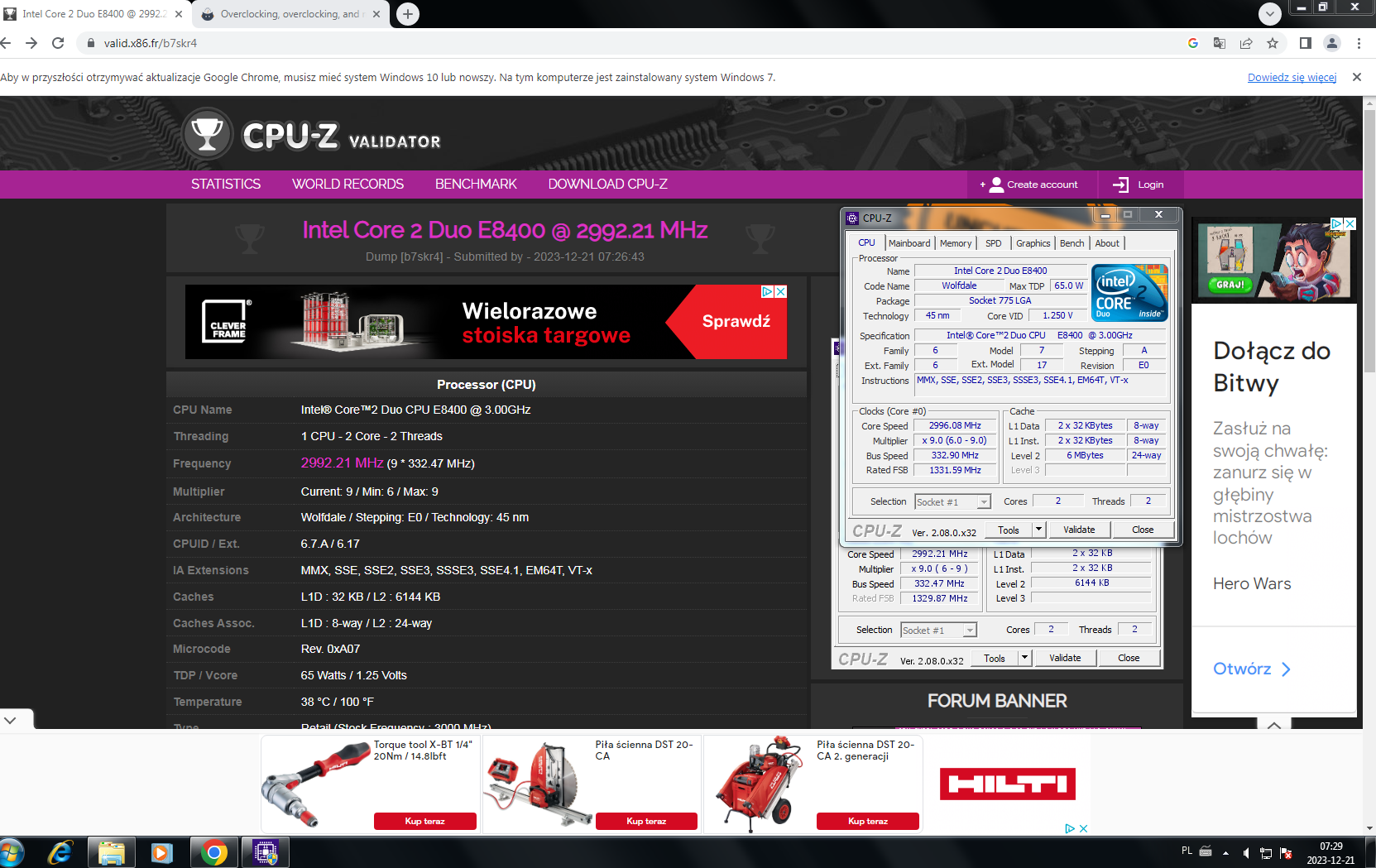Open the Chrome profile avatar
This screenshot has width=1376, height=868.
click(1332, 43)
